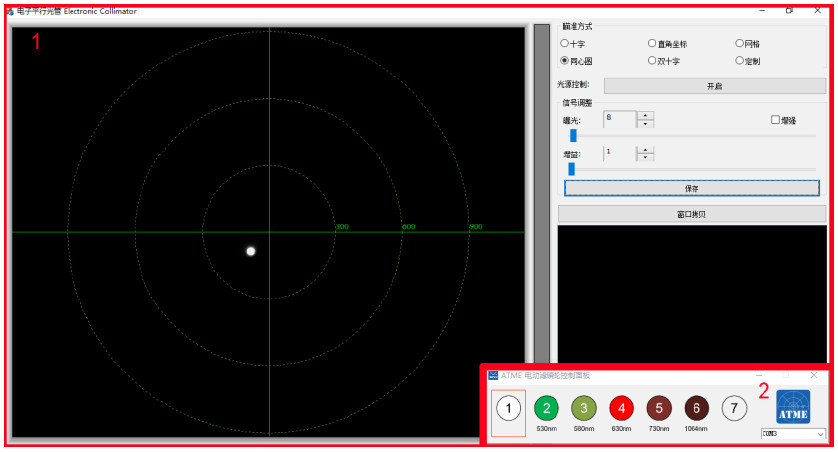Screen dimensions: 838x452
Task: Select the 十字 aiming mode radio button
Action: pyautogui.click(x=565, y=44)
